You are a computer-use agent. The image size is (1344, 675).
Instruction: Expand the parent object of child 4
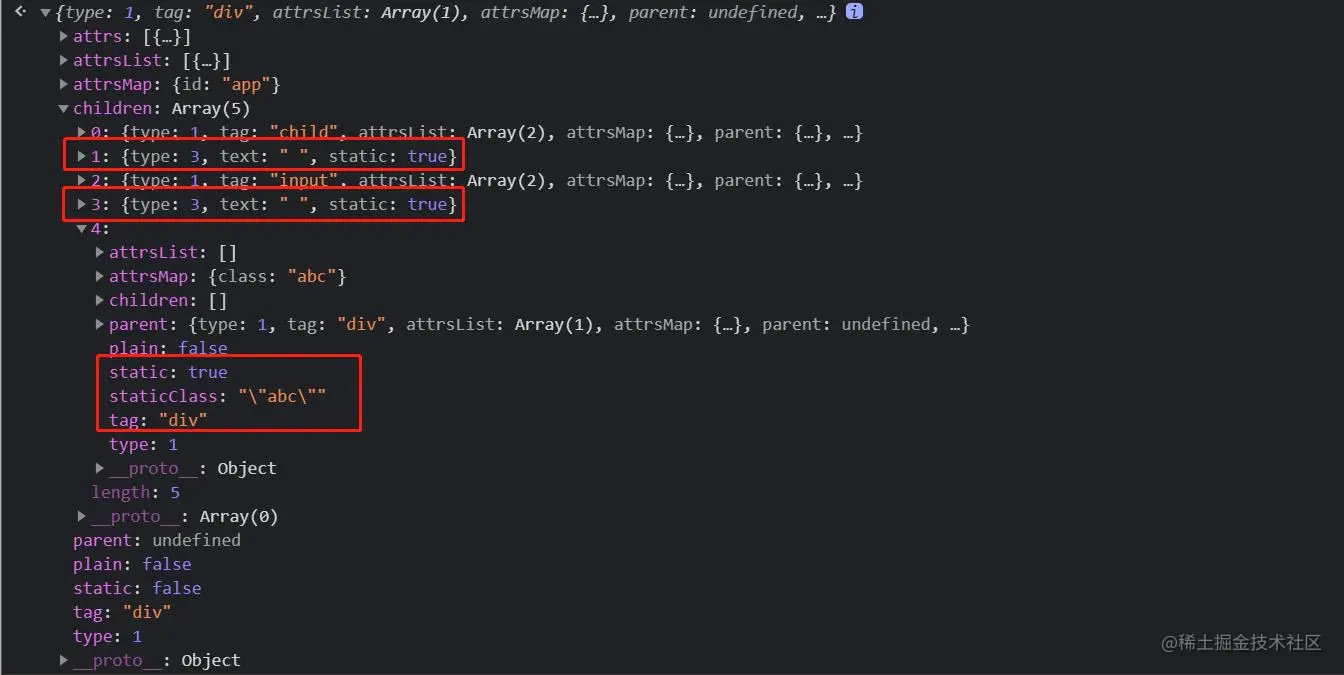coord(99,324)
